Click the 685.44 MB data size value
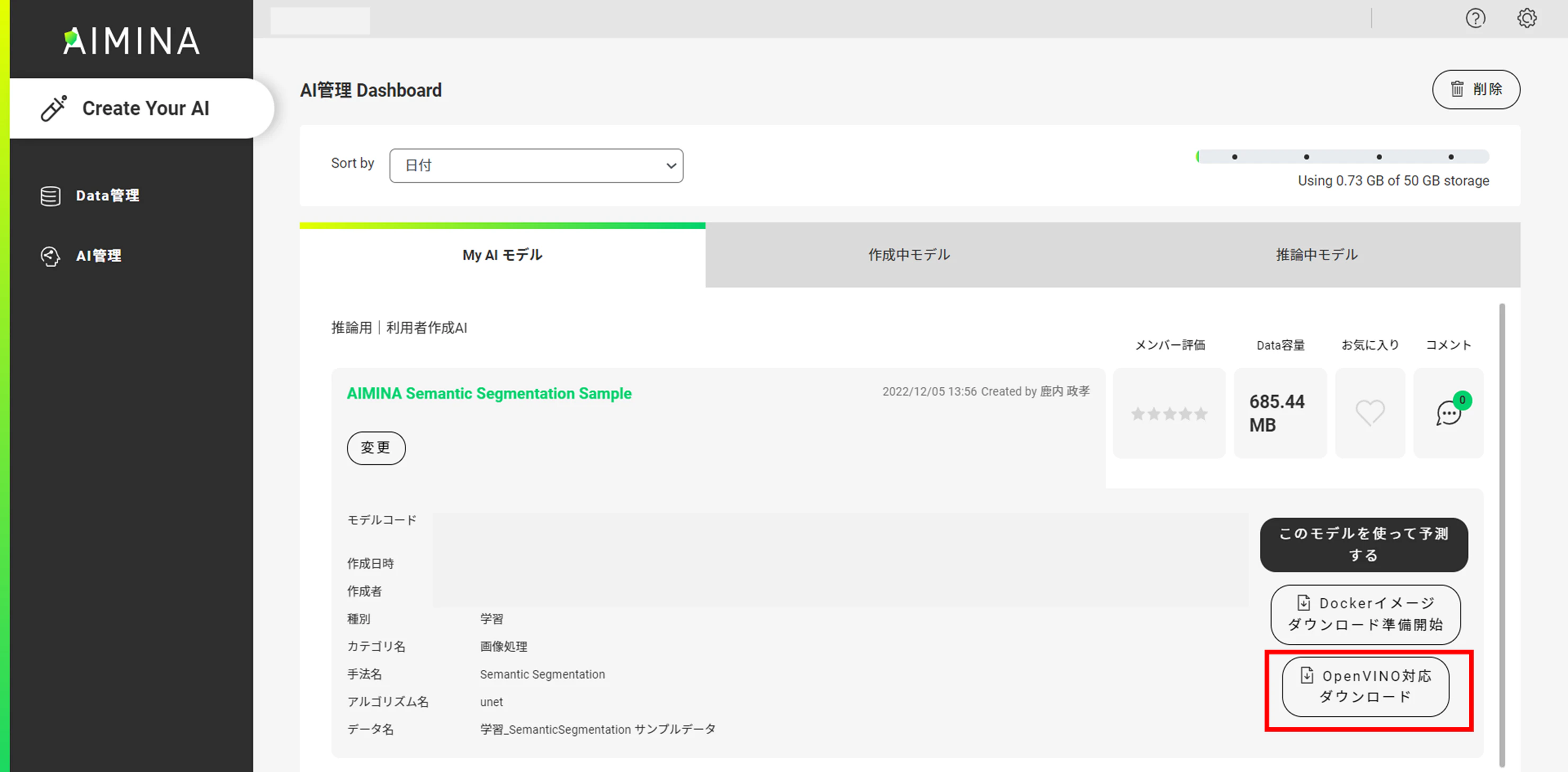Image resolution: width=1568 pixels, height=772 pixels. tap(1276, 413)
